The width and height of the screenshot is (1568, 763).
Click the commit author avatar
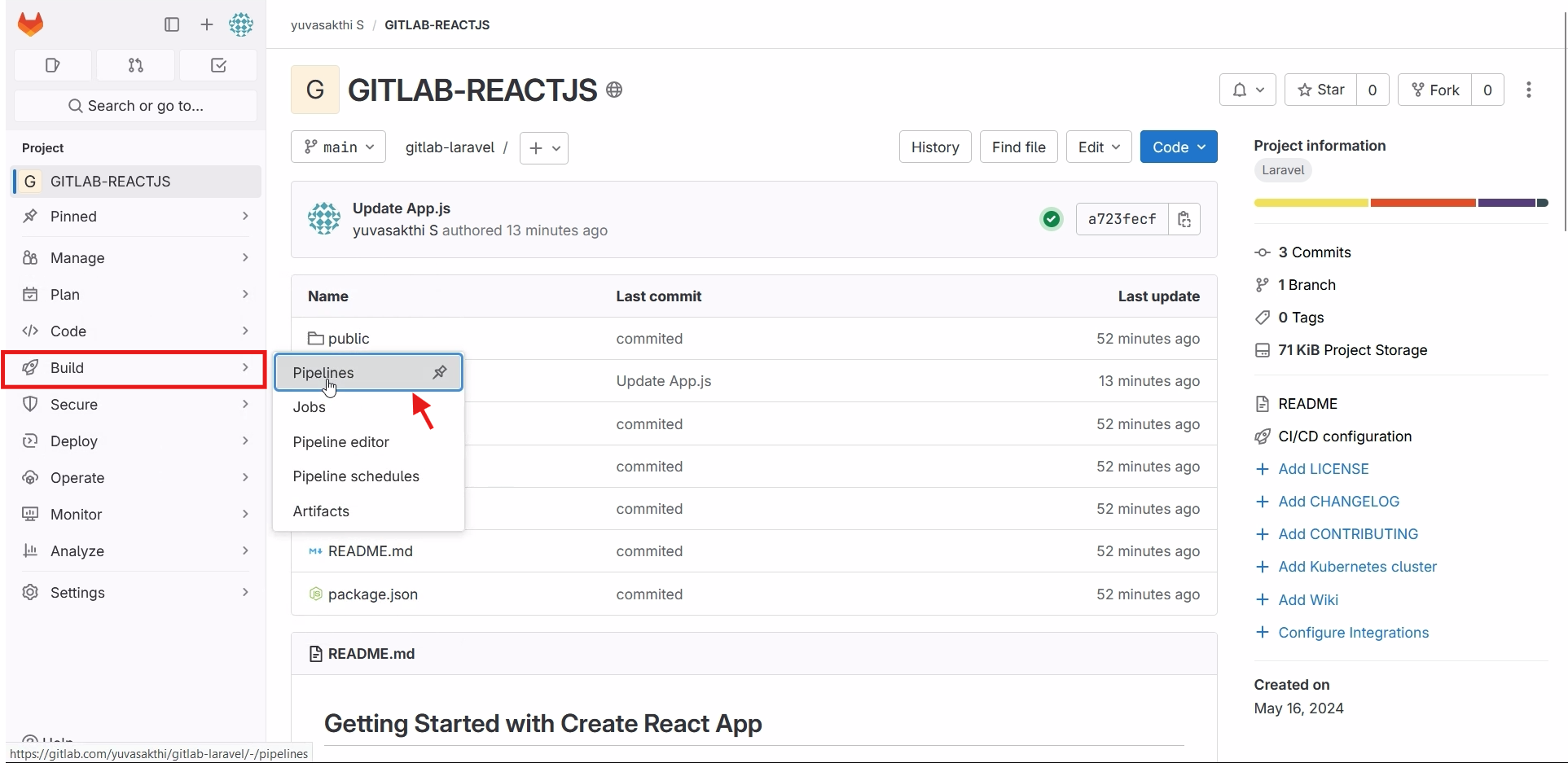324,218
